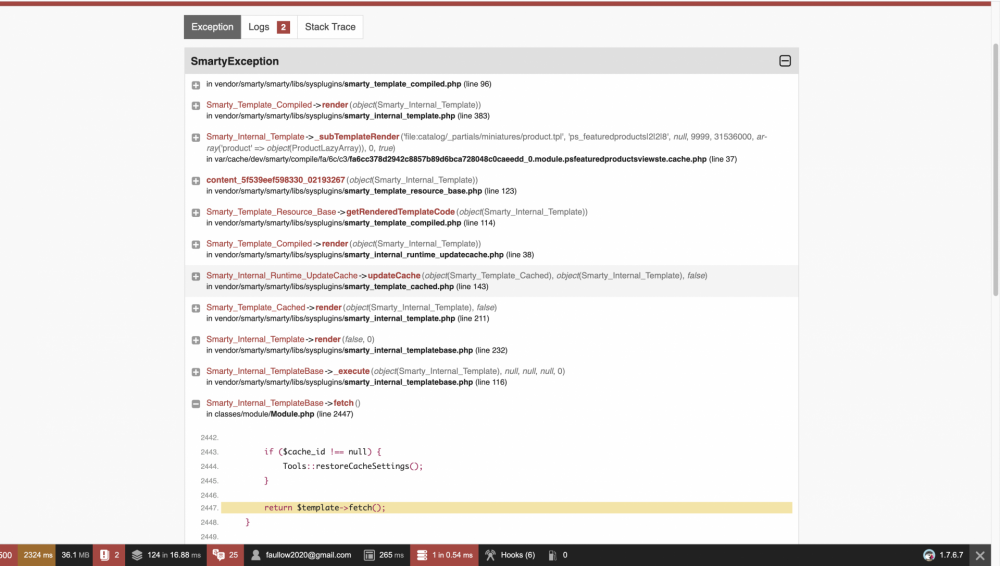Open the 265 ms render time panel
Image resolution: width=1000 pixels, height=566 pixels.
coord(384,555)
